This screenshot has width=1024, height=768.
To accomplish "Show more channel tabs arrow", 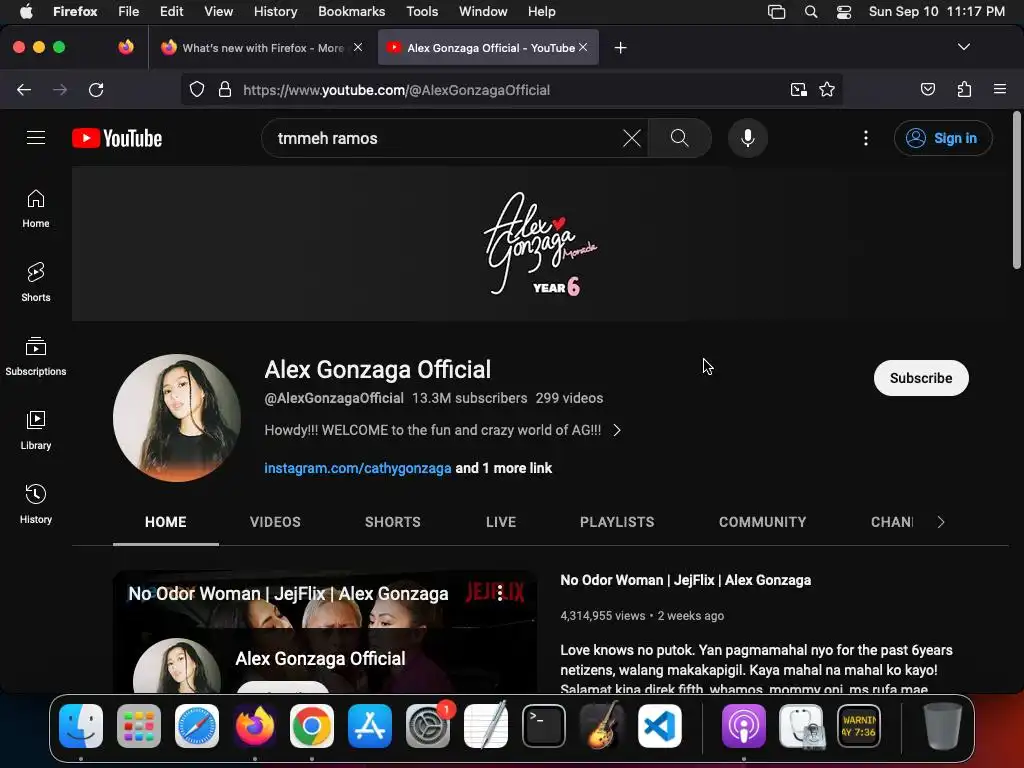I will [x=940, y=522].
